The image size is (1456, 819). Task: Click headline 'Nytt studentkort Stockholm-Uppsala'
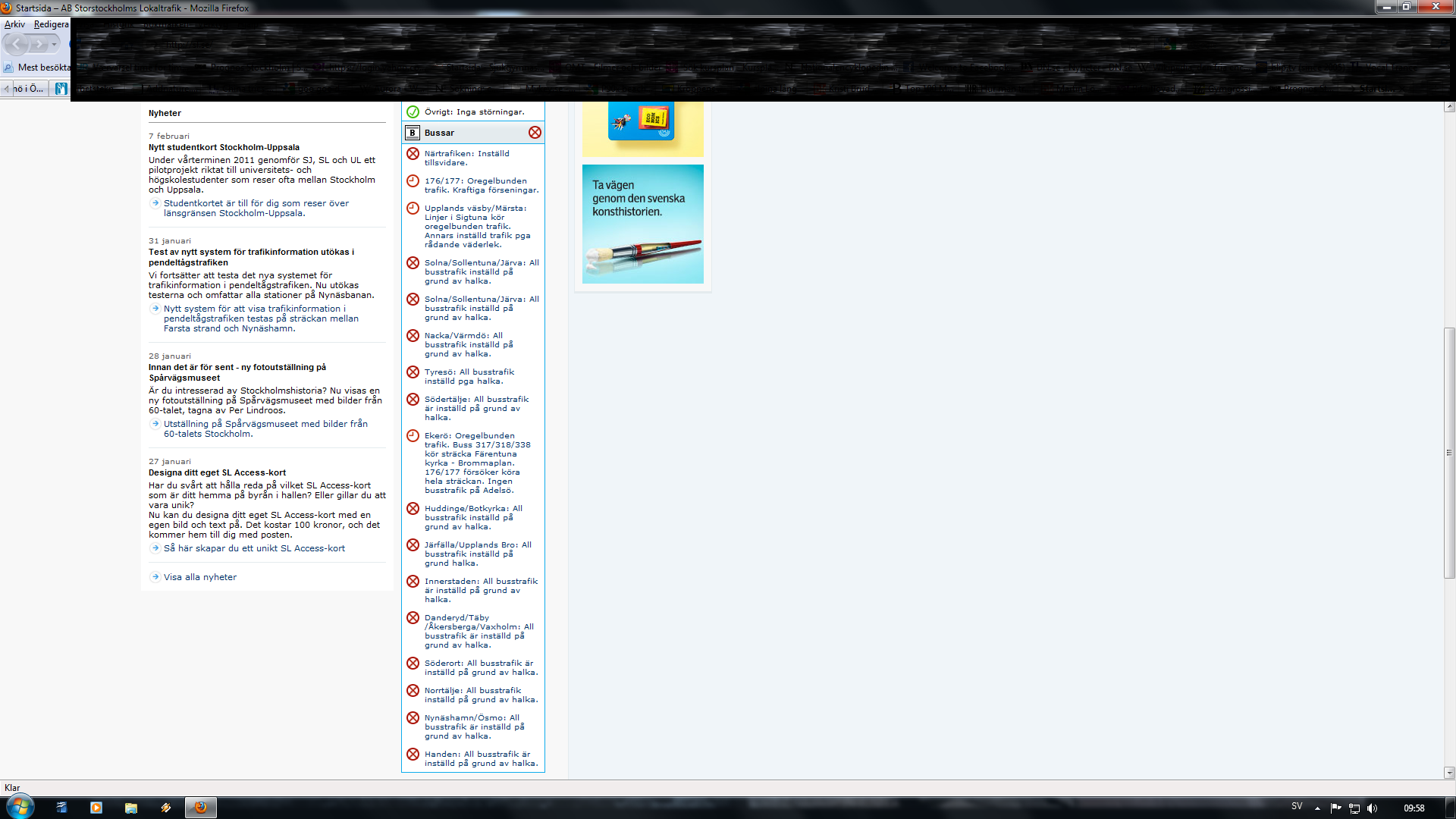[x=224, y=148]
